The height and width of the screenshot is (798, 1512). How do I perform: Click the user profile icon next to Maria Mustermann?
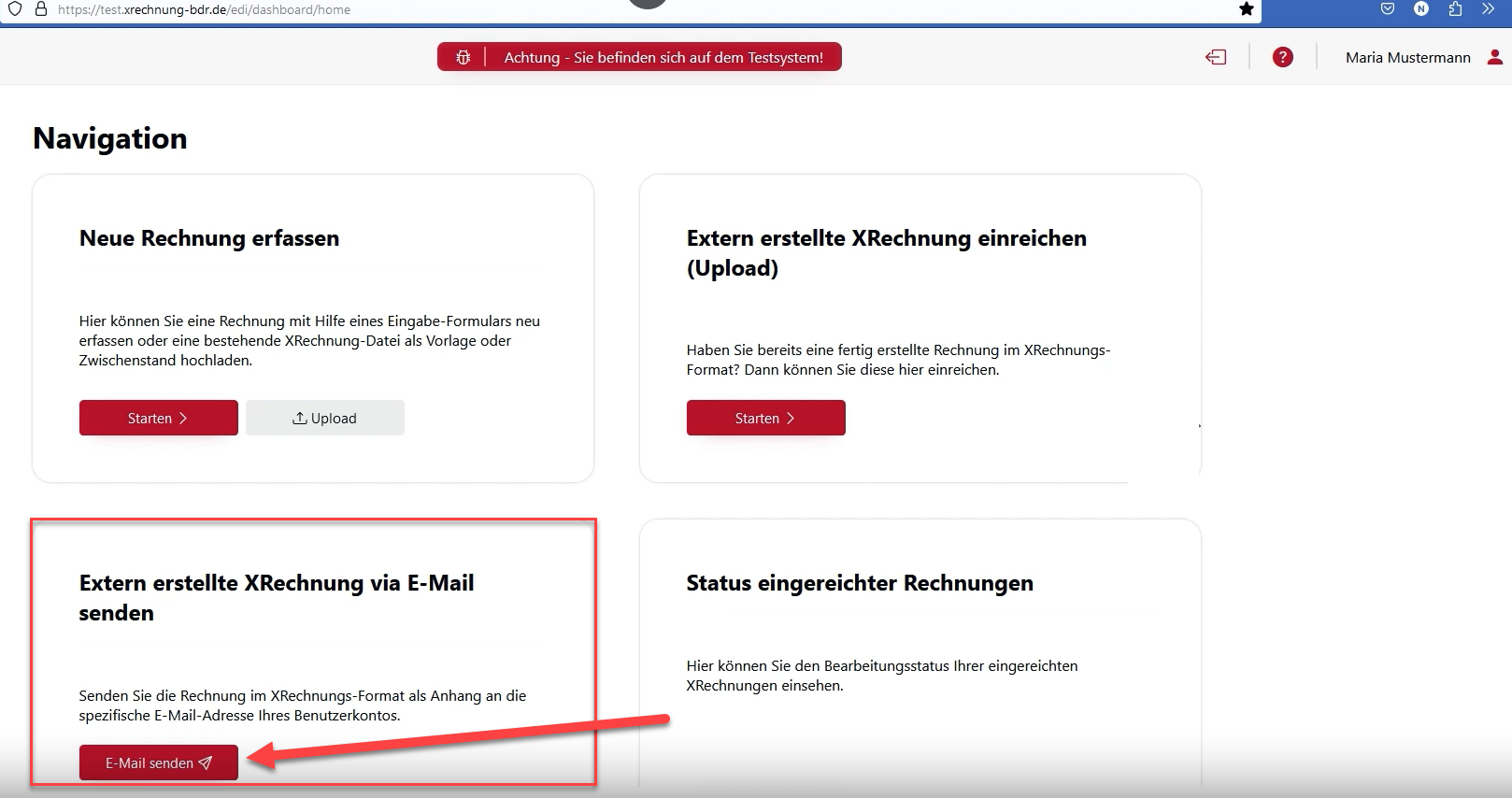pyautogui.click(x=1495, y=57)
